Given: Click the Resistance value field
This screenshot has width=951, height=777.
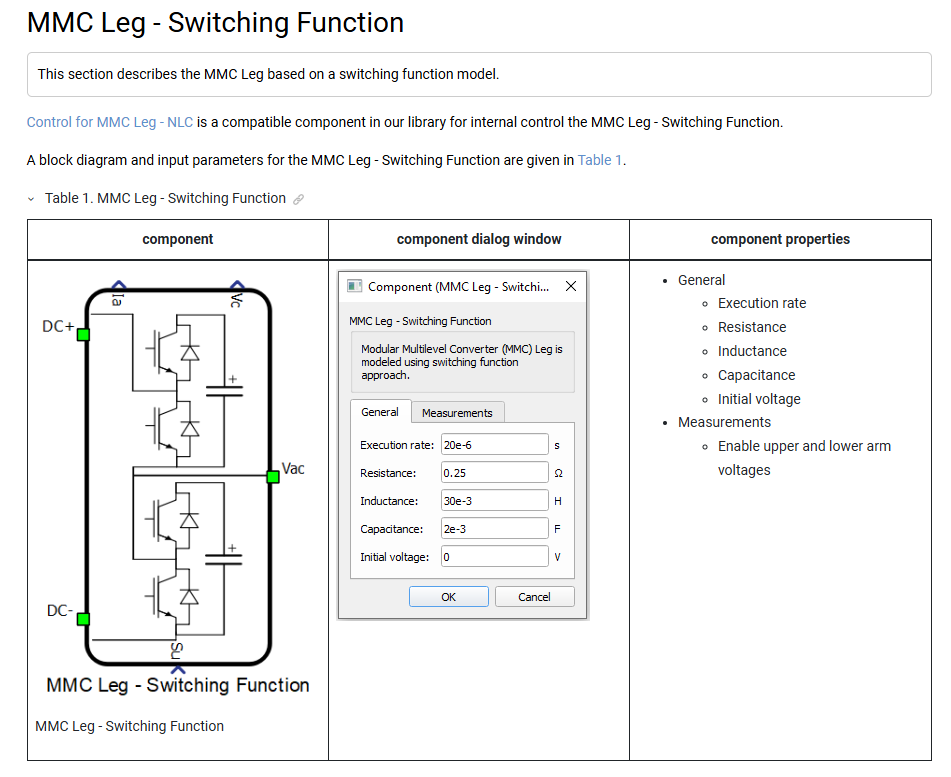Looking at the screenshot, I should (x=494, y=472).
